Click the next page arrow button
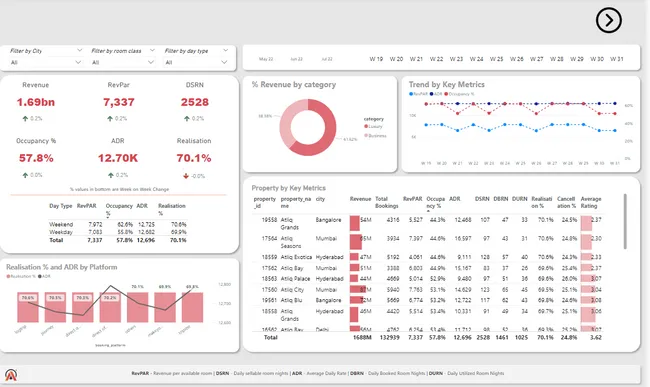 pyautogui.click(x=609, y=20)
